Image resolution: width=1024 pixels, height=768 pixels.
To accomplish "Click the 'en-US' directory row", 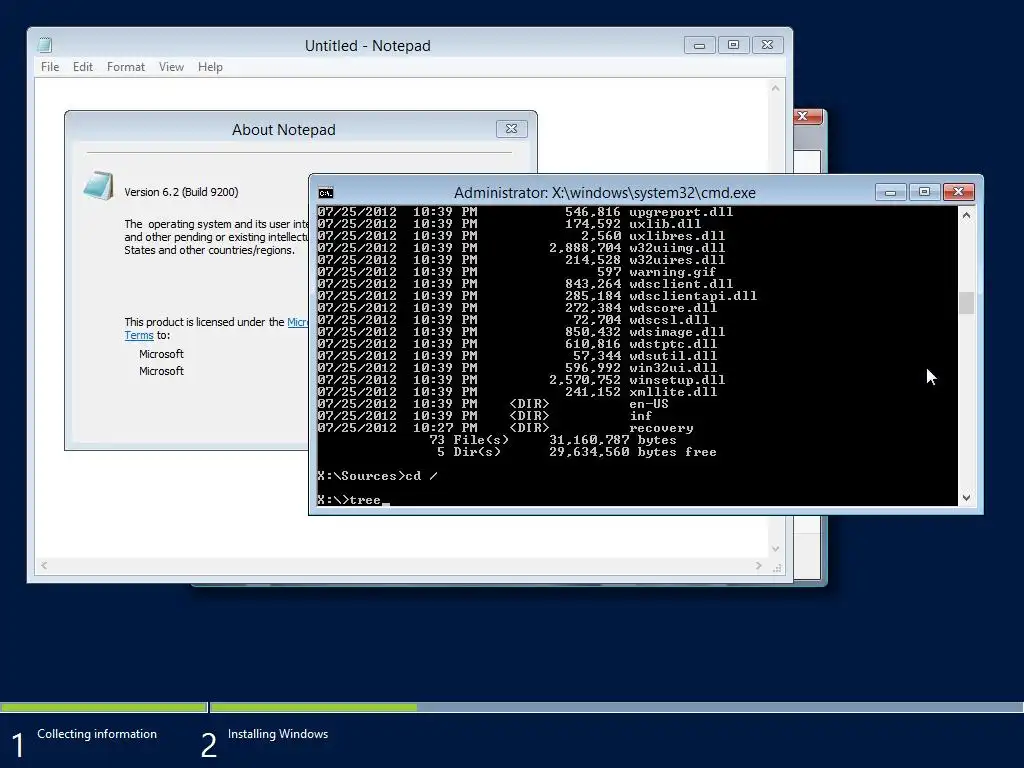I will click(x=493, y=404).
